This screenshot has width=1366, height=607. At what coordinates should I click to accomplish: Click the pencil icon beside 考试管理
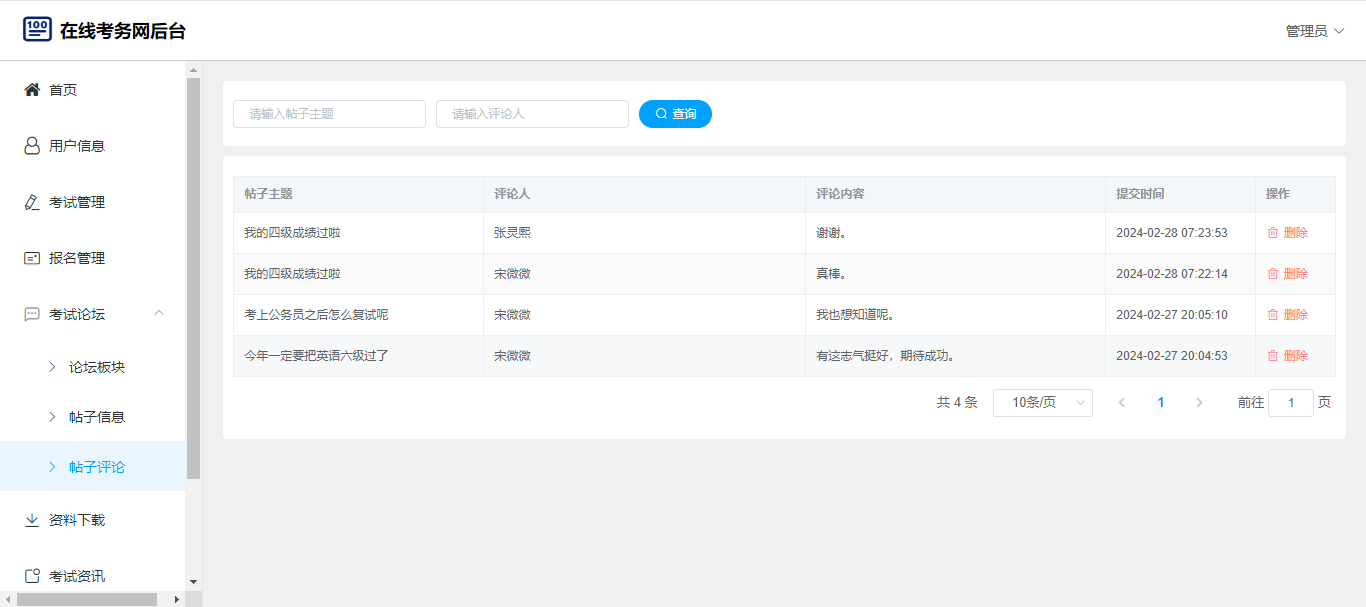(x=32, y=202)
